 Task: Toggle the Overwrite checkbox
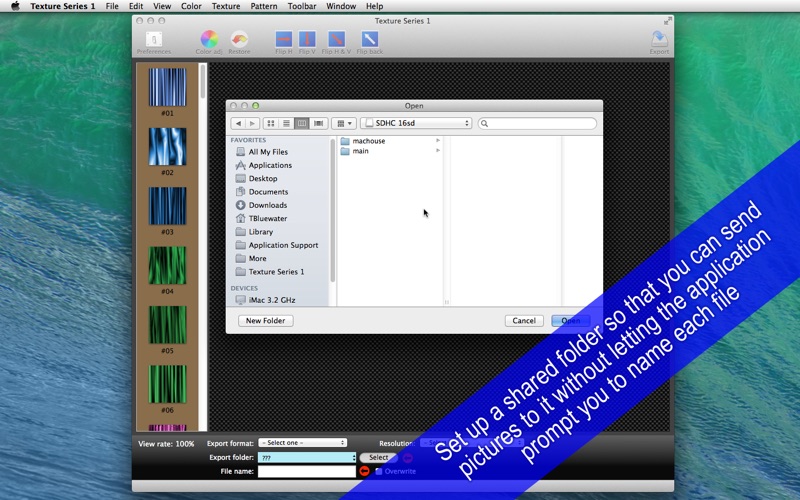379,471
